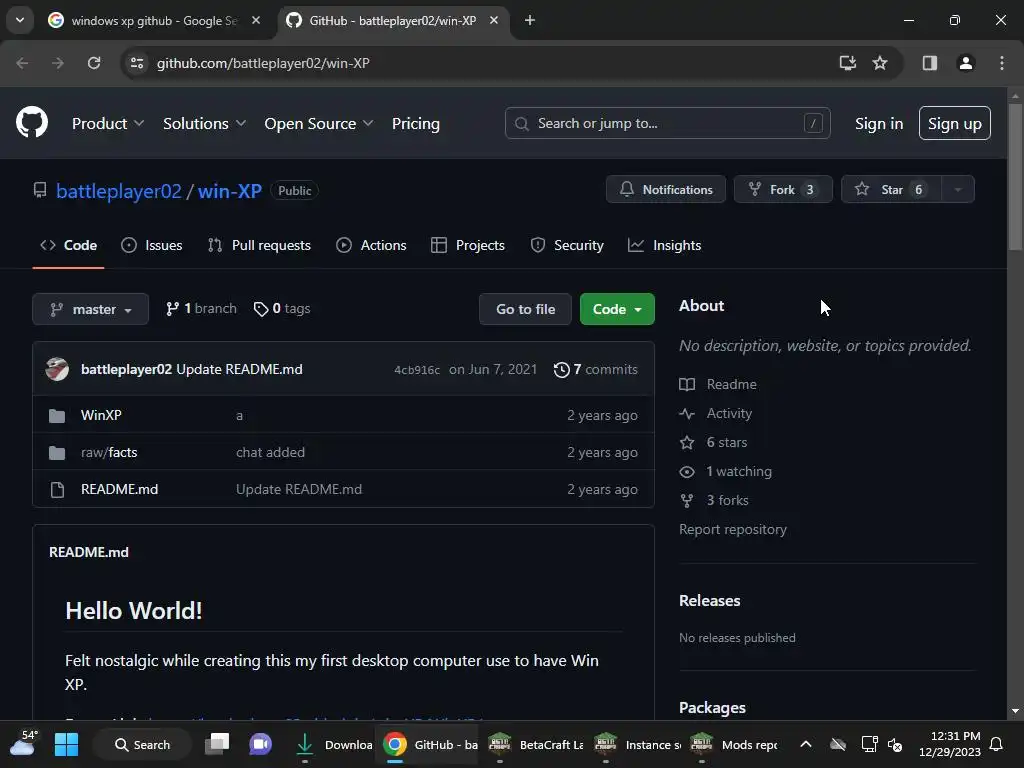View the 1 branch link
This screenshot has height=768, width=1024.
click(201, 308)
